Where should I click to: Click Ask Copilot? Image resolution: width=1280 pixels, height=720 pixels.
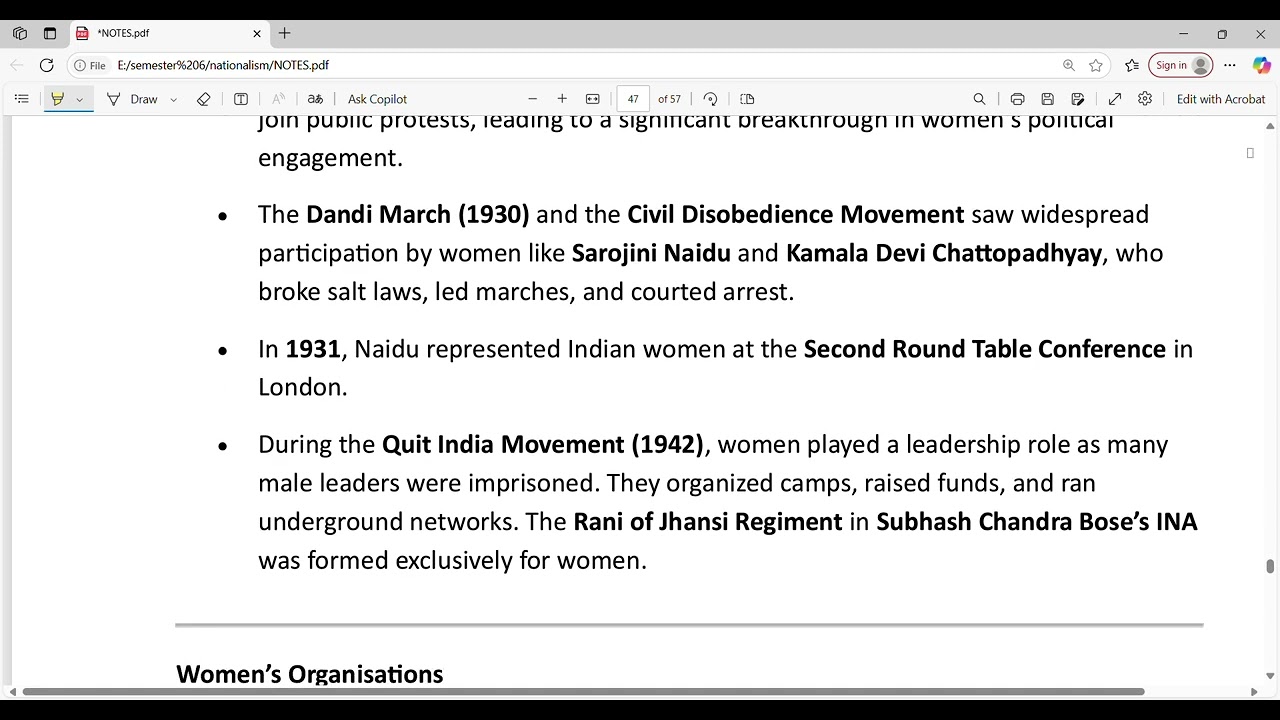[x=377, y=99]
